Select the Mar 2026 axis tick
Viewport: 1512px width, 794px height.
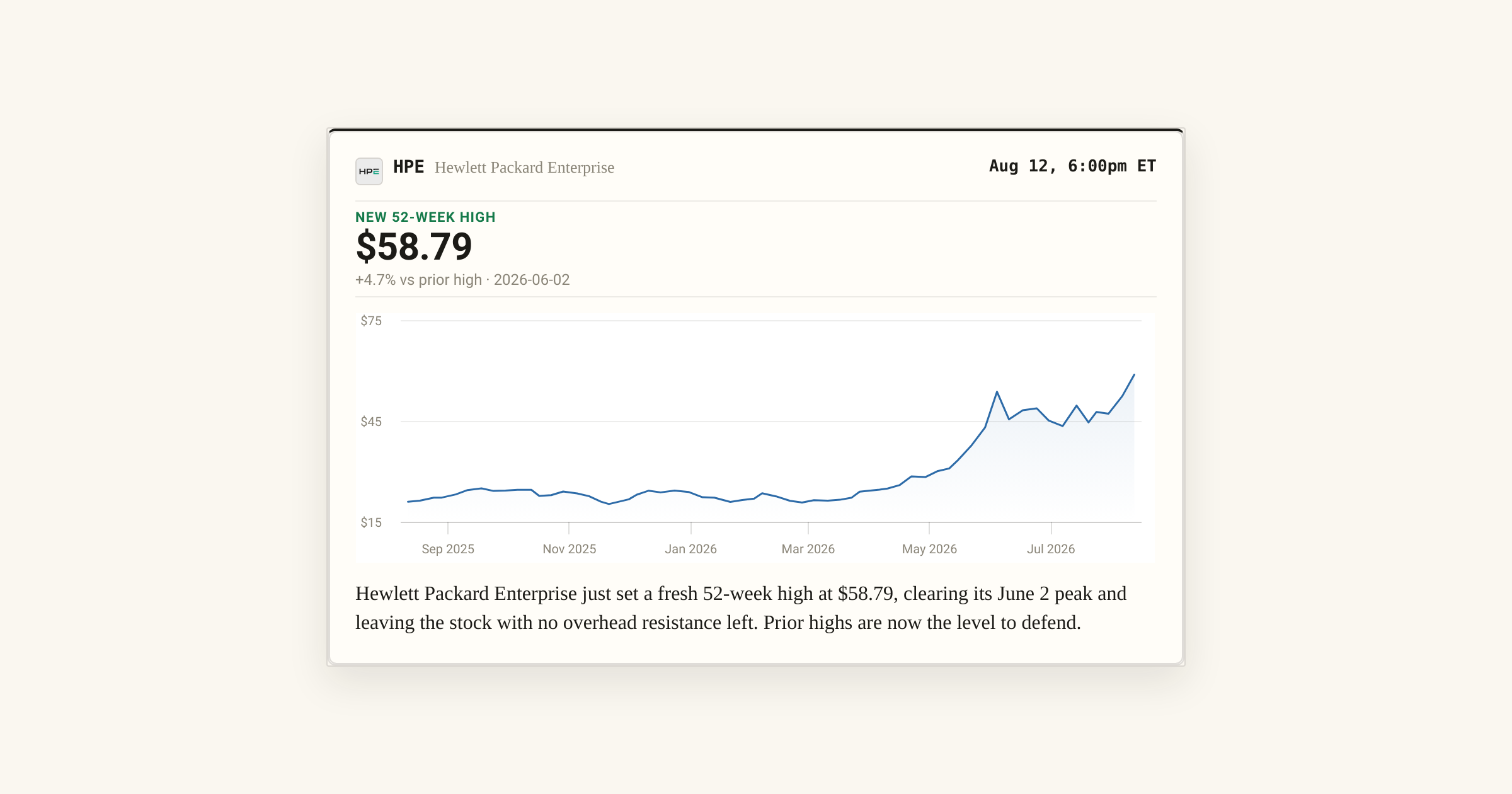(x=808, y=549)
